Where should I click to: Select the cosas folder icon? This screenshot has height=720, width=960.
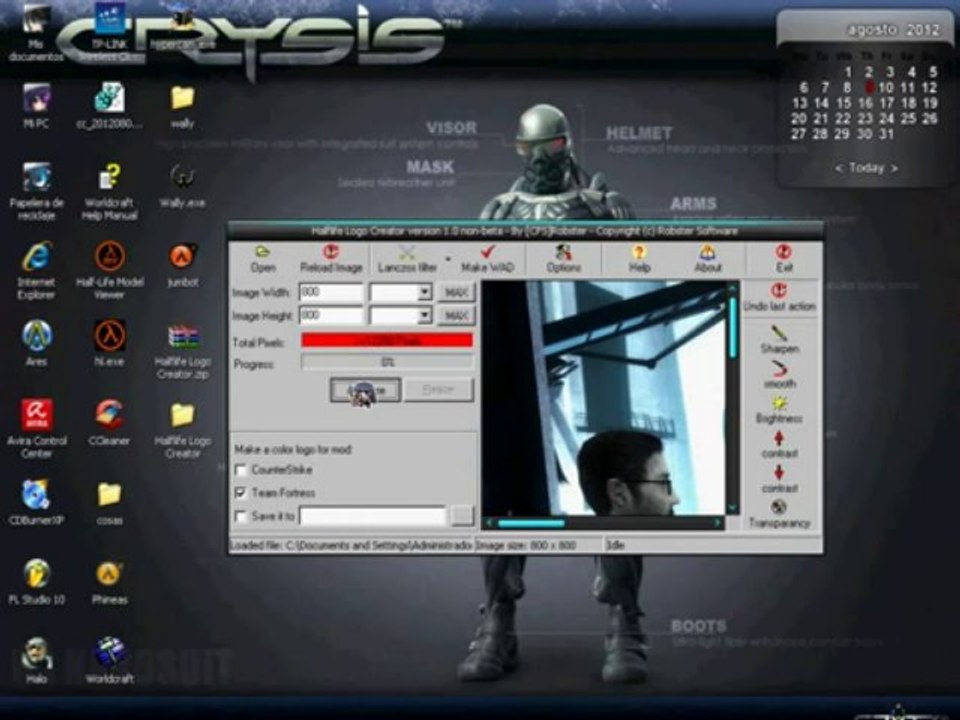point(110,495)
